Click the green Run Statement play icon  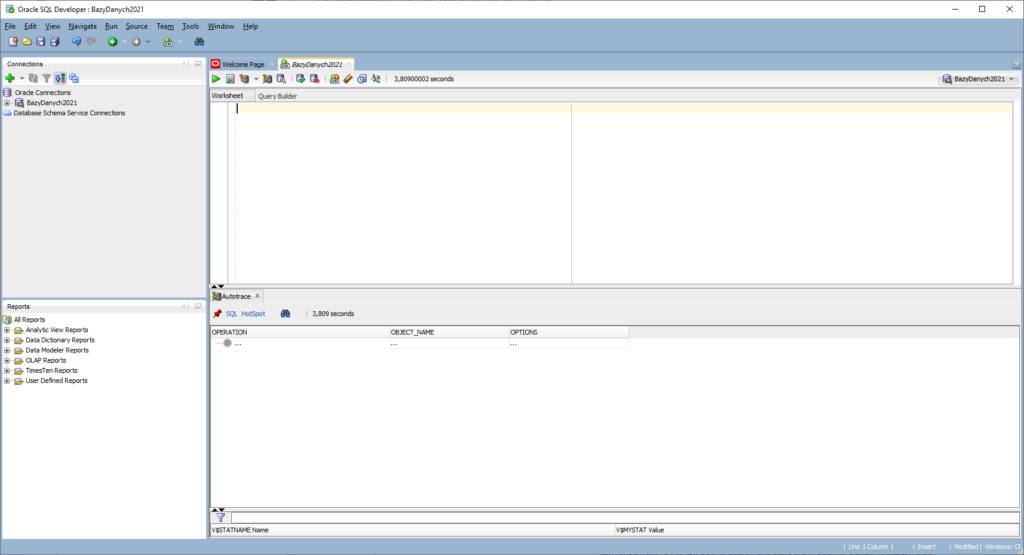click(x=216, y=78)
